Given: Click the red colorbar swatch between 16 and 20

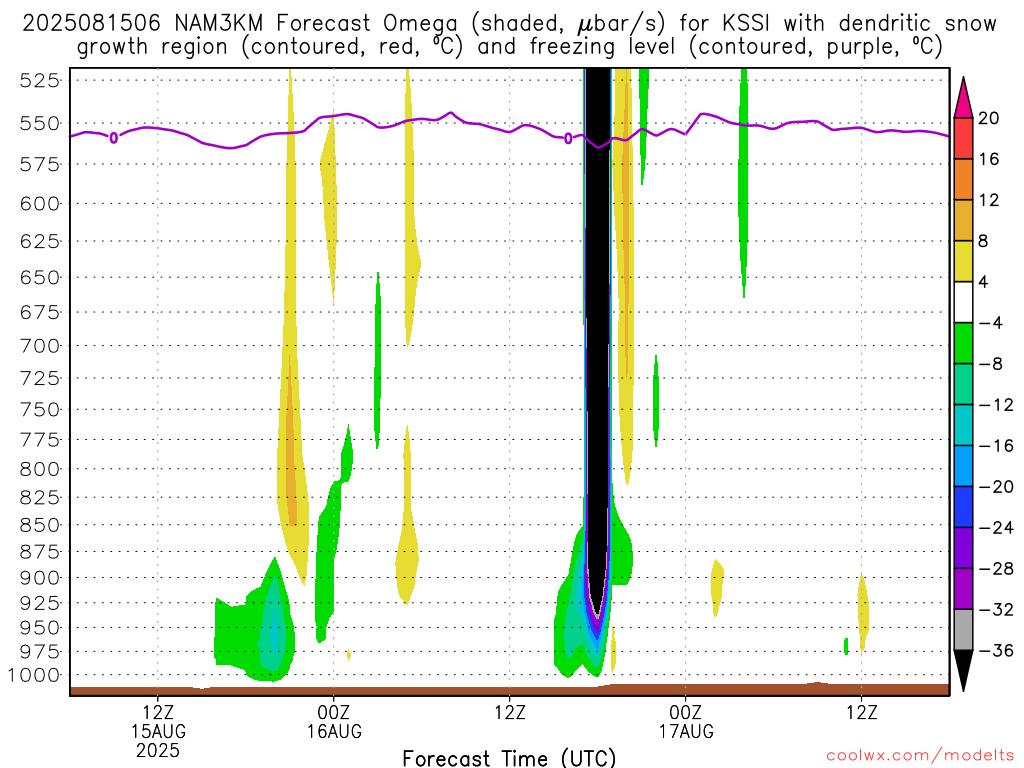Looking at the screenshot, I should pos(963,138).
